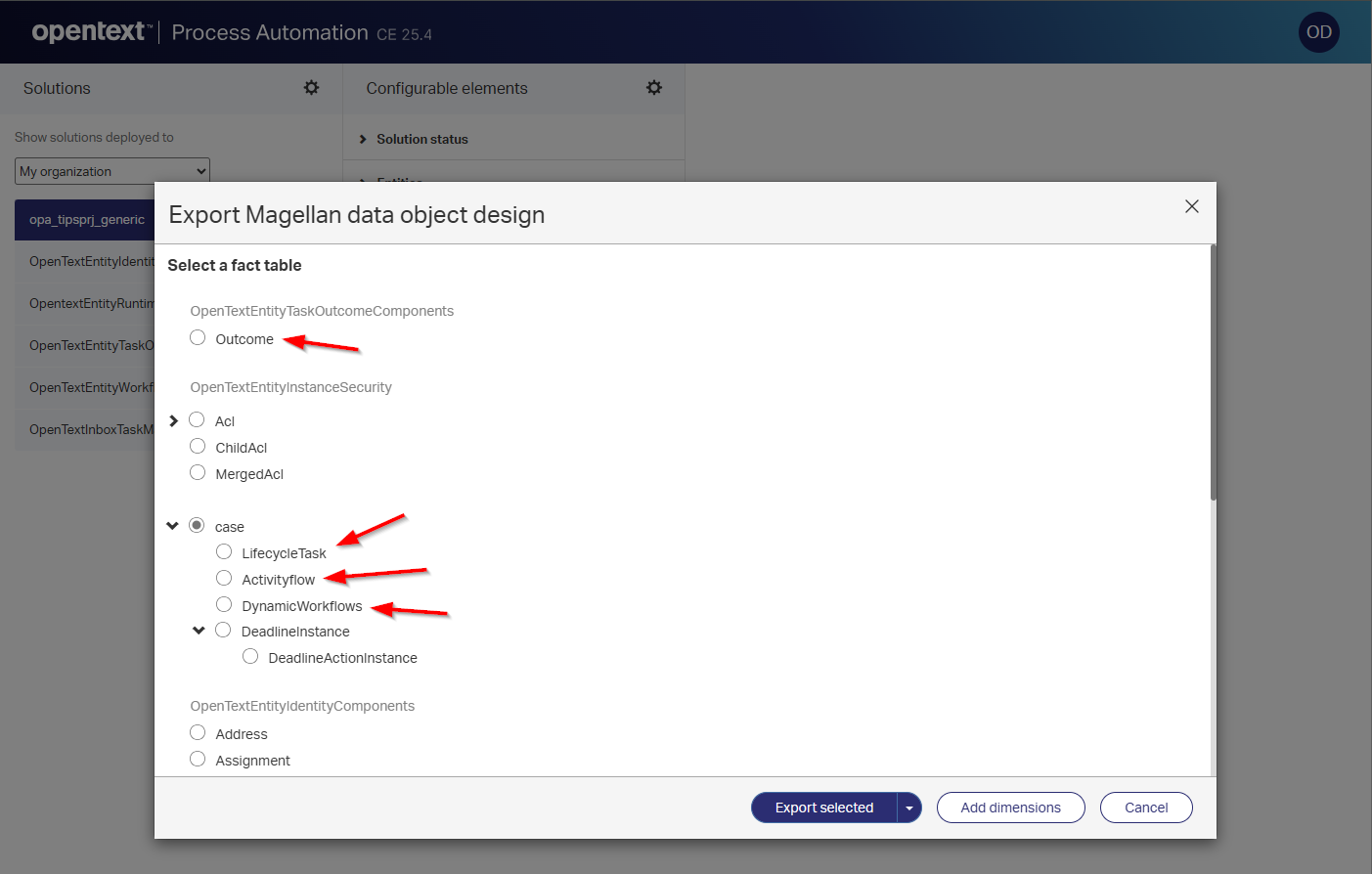
Task: Select the Outcome radio button
Action: click(198, 338)
